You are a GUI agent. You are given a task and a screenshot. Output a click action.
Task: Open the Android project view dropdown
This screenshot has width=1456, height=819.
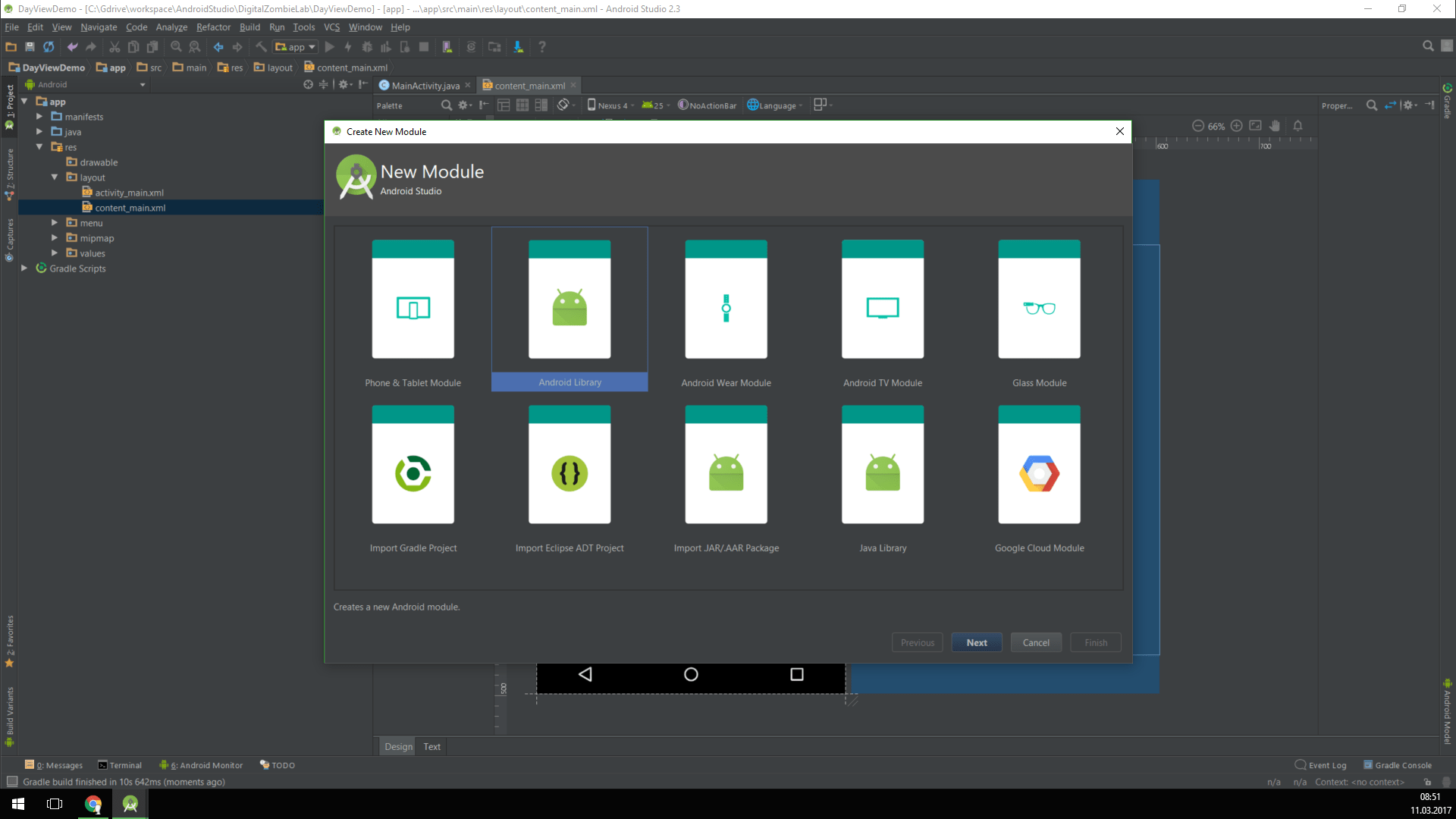[85, 85]
